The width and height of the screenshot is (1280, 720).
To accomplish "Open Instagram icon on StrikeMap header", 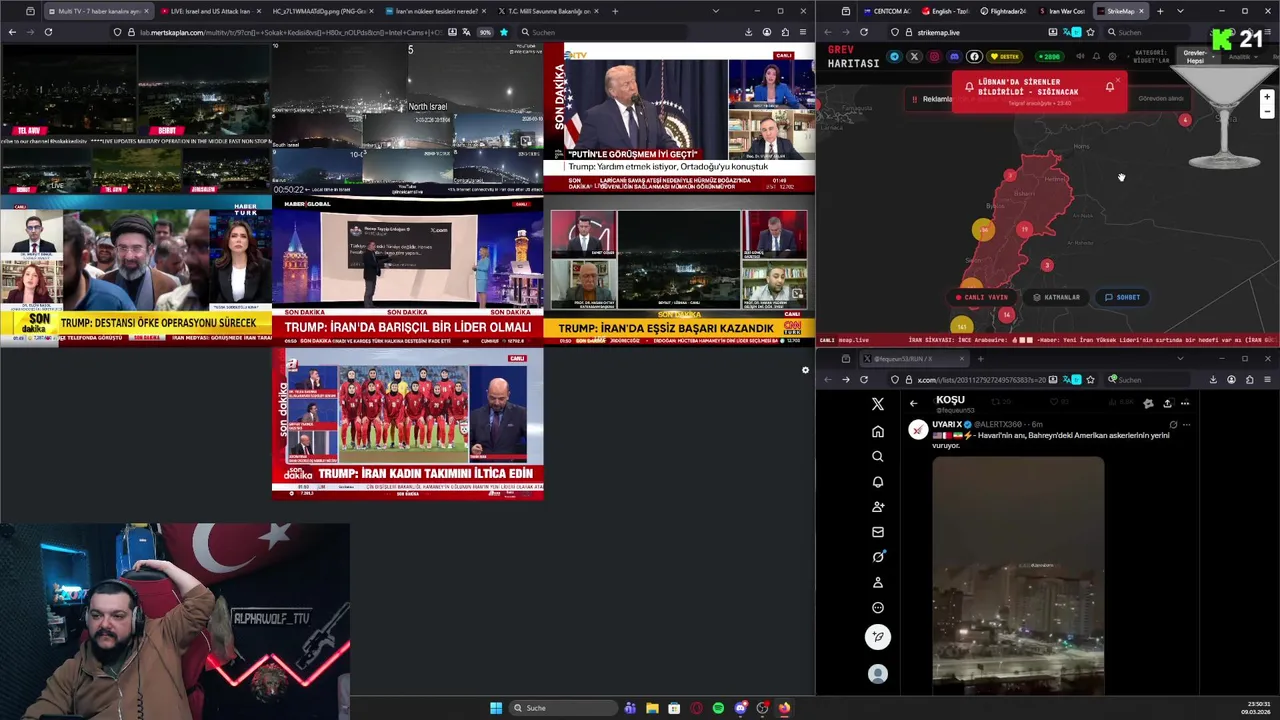I will (934, 57).
